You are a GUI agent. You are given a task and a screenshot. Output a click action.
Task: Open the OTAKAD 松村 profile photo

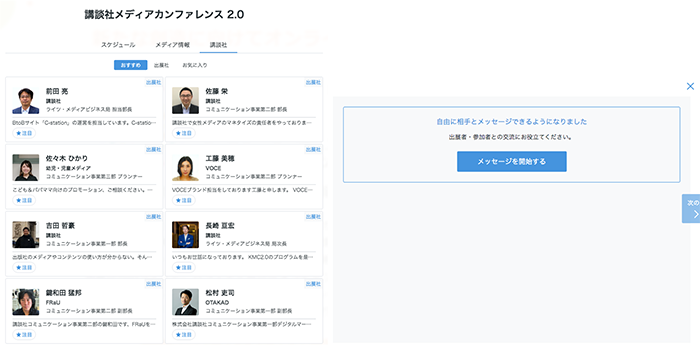click(x=185, y=302)
